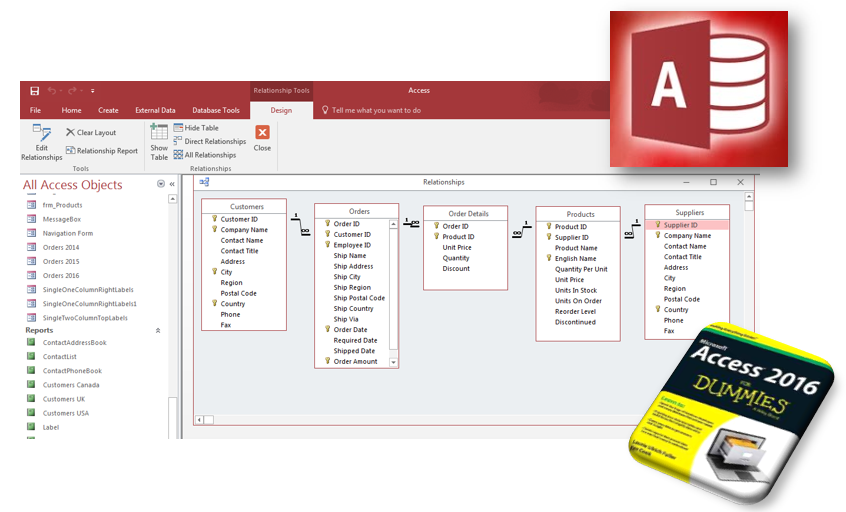Collapse the Reports group in navigation pane
The height and width of the screenshot is (512, 846).
pos(158,330)
